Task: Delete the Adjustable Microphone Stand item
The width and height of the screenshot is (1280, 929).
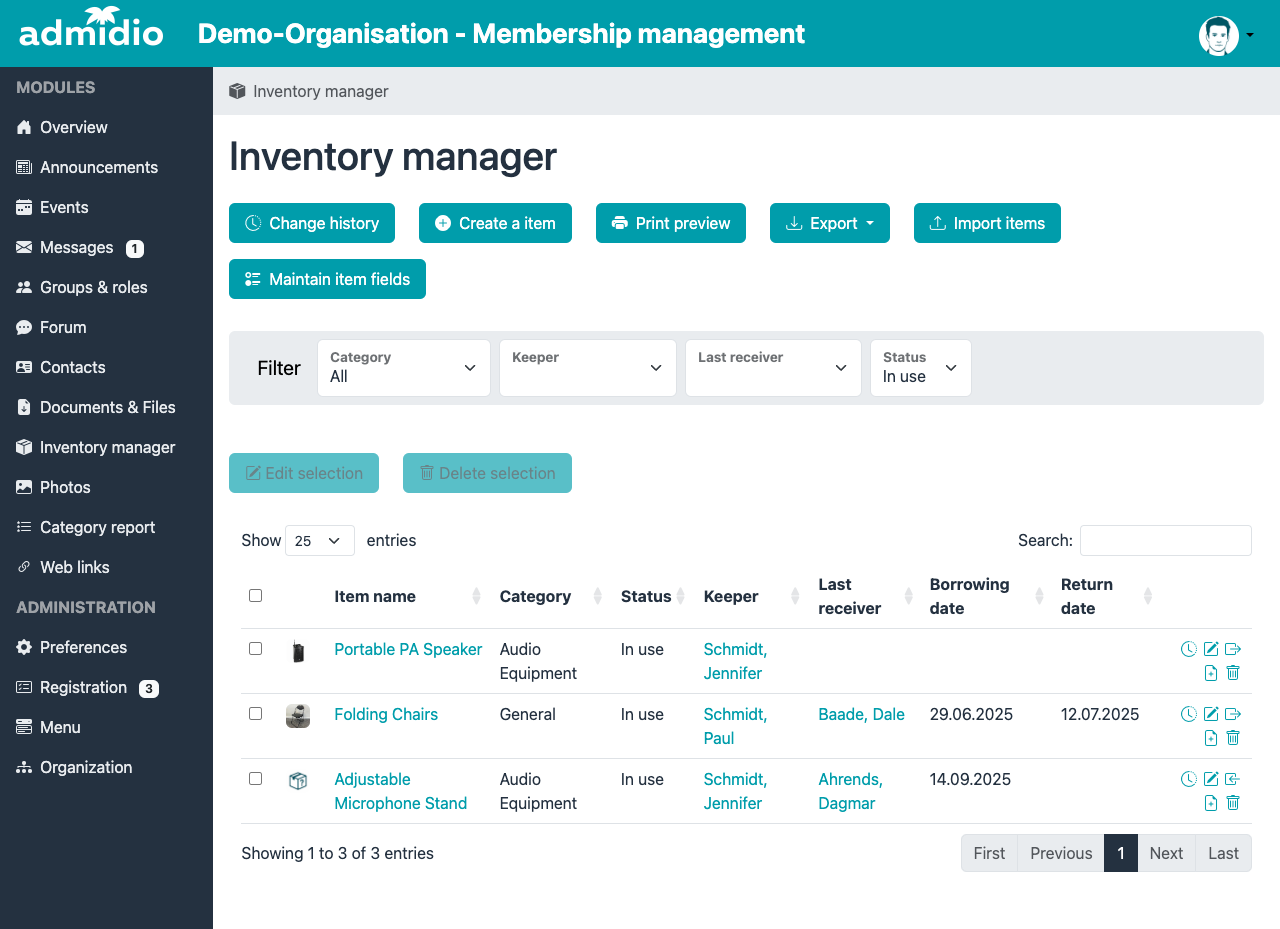Action: (x=1233, y=803)
